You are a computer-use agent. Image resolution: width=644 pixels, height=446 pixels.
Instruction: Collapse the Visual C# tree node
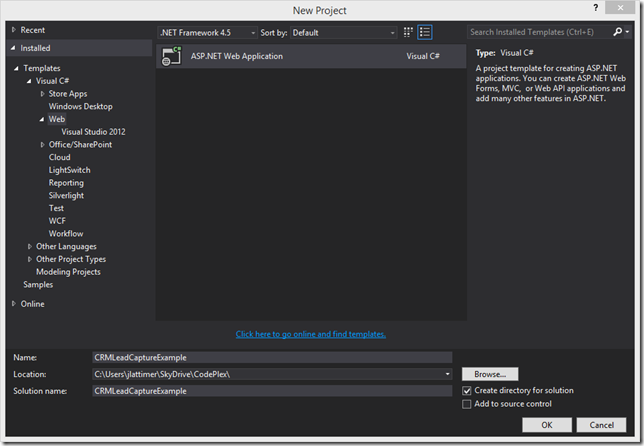pyautogui.click(x=29, y=81)
